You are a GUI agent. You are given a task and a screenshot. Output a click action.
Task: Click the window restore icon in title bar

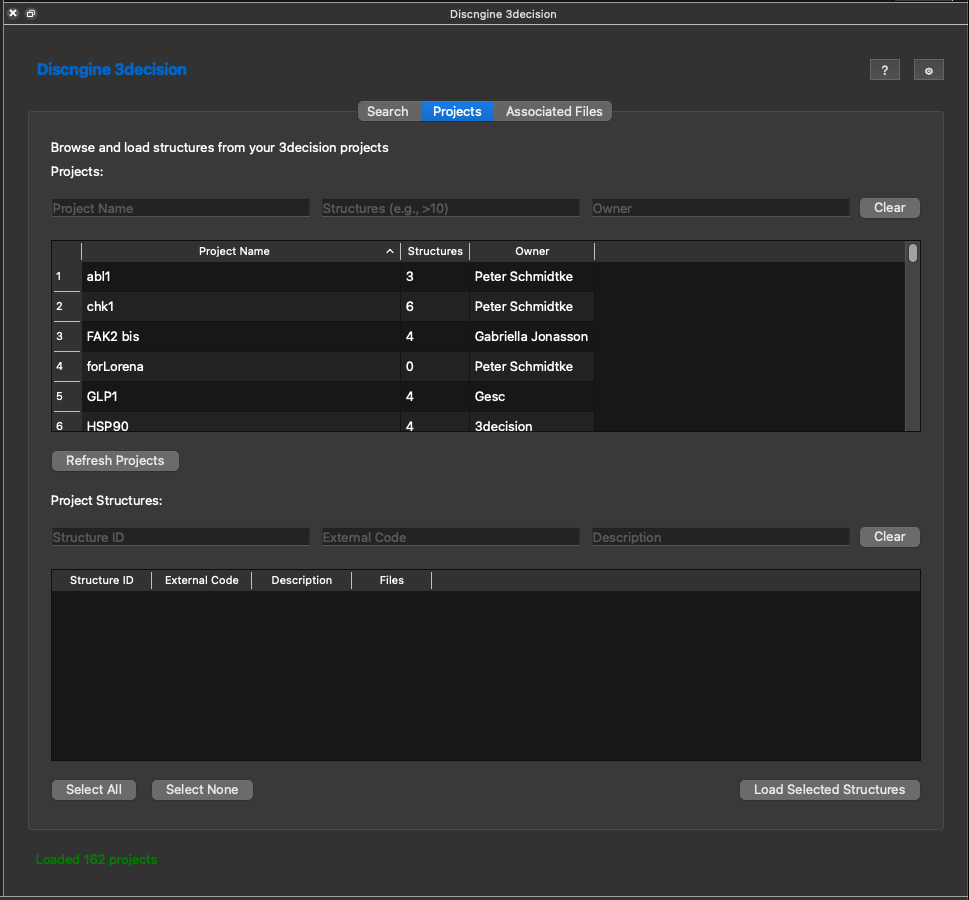31,13
